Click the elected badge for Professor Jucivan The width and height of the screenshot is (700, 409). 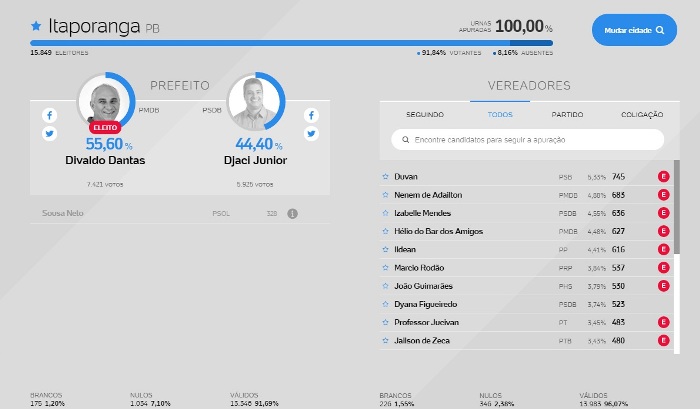pos(663,322)
